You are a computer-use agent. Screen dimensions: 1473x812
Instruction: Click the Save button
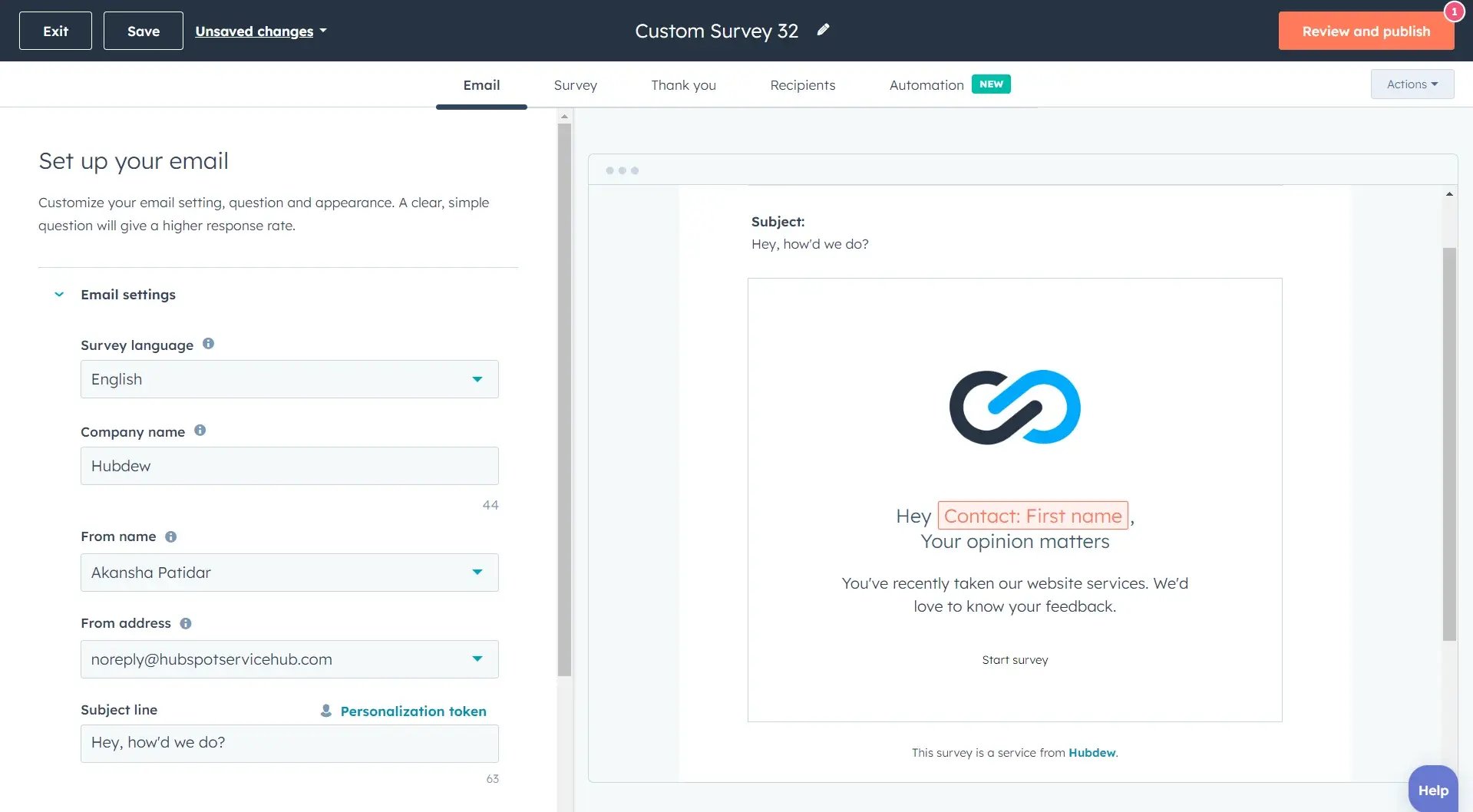(144, 31)
